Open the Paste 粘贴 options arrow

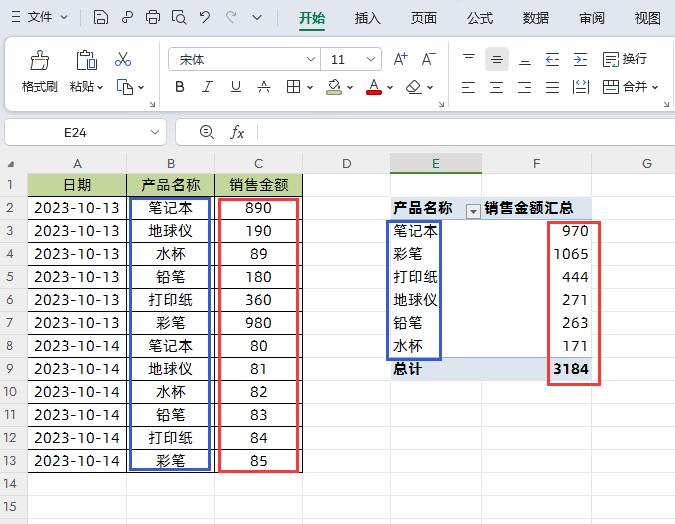tap(100, 87)
